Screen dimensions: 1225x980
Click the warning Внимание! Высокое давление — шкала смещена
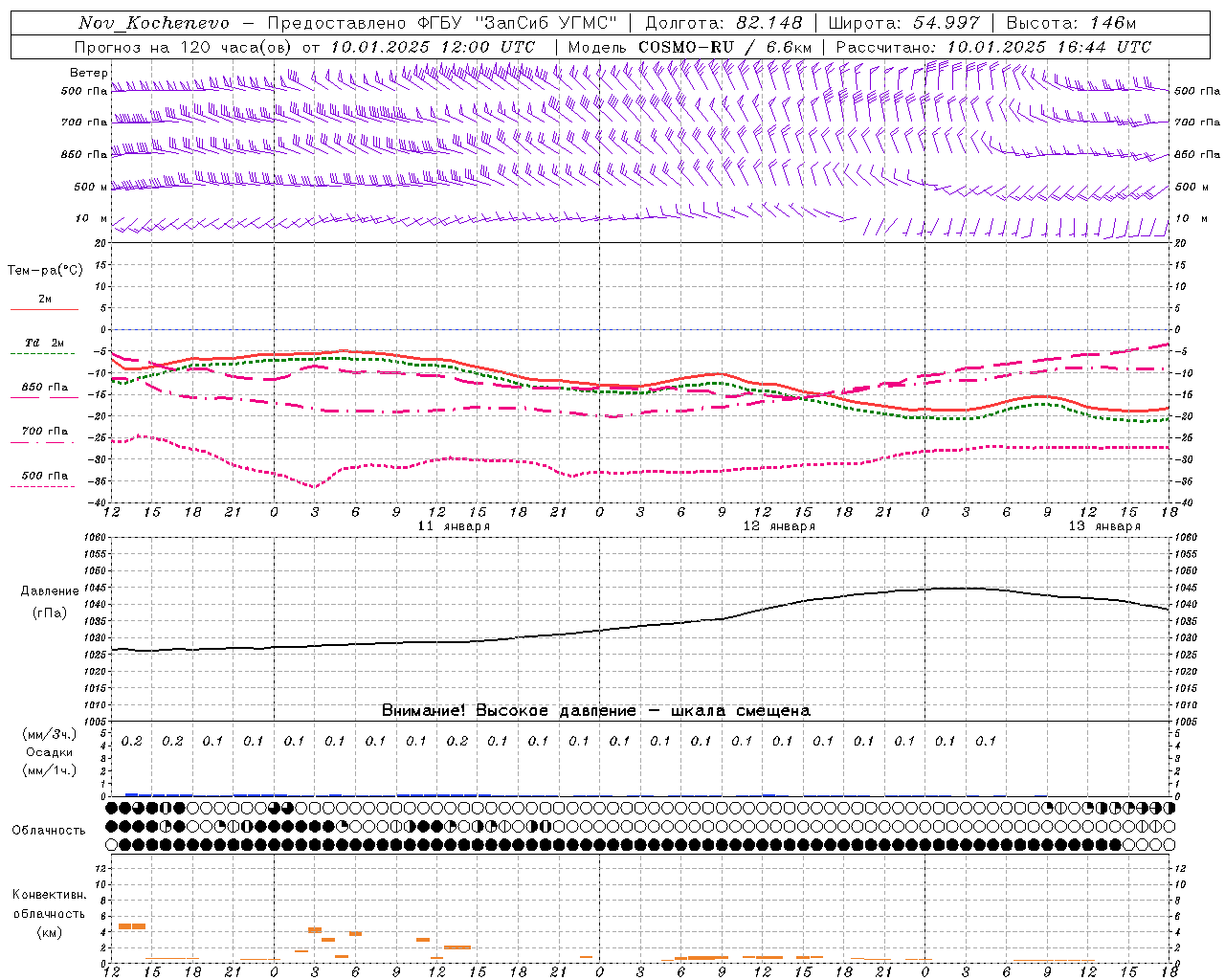[596, 711]
